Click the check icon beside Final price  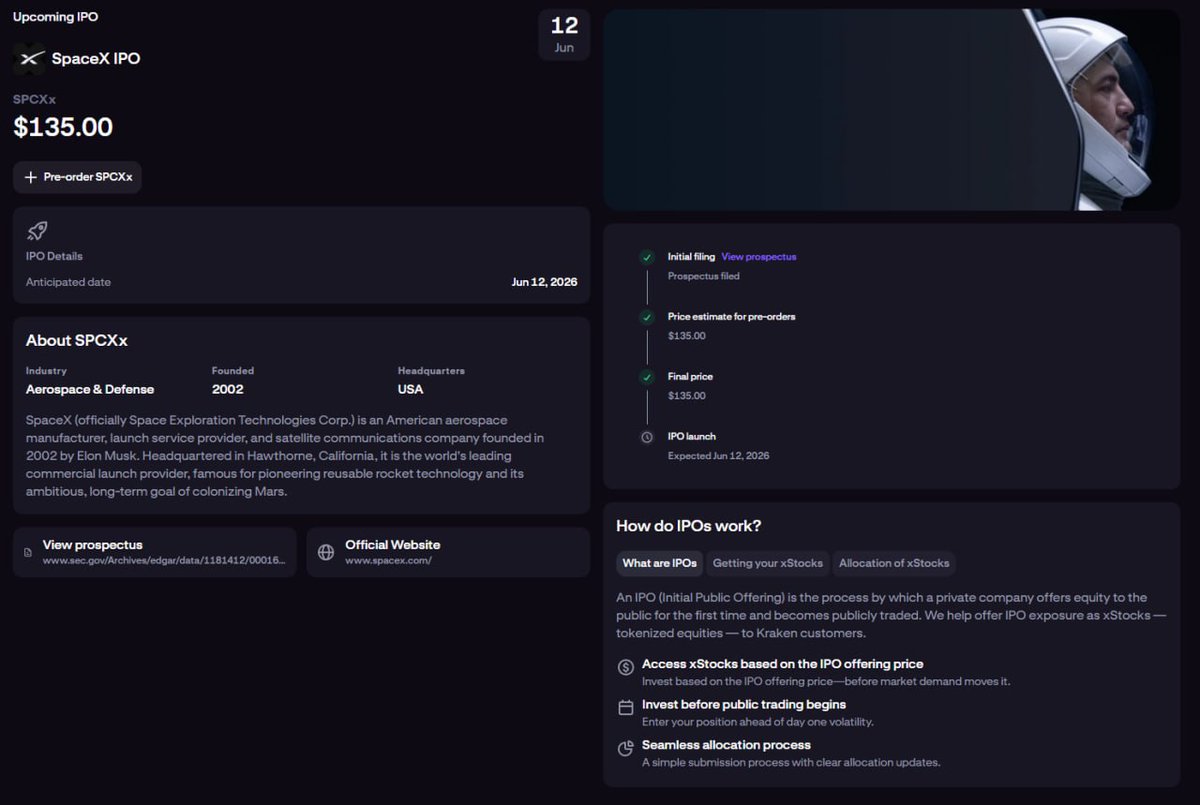647,377
